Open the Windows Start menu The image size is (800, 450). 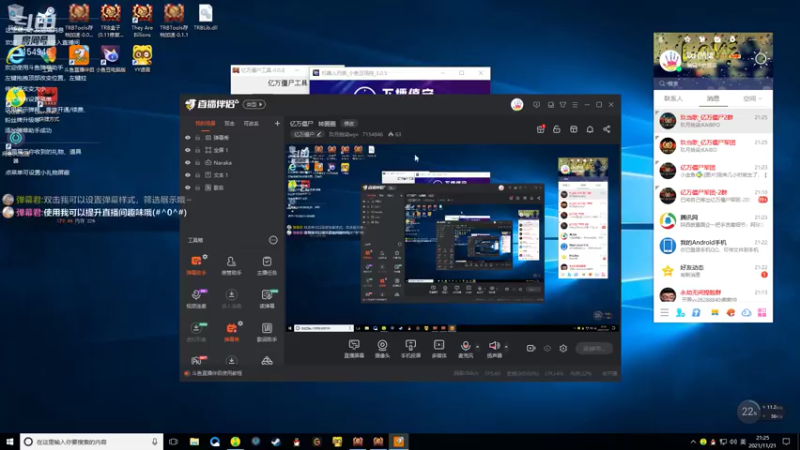click(x=10, y=442)
